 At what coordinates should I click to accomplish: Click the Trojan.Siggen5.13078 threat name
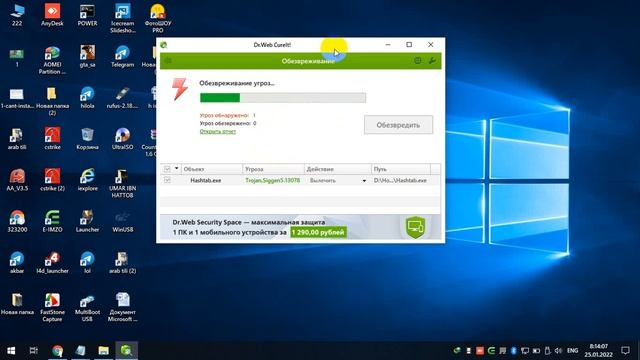tap(273, 180)
